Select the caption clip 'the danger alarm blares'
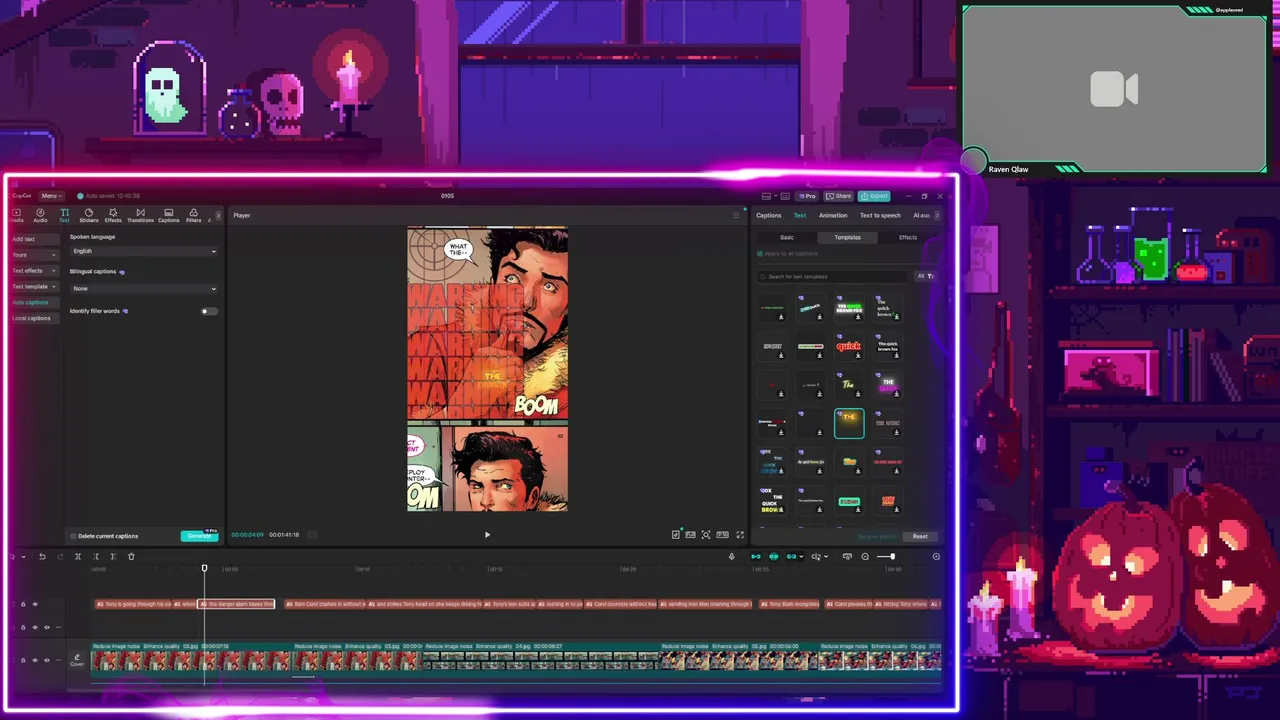This screenshot has width=1280, height=720. (x=236, y=604)
